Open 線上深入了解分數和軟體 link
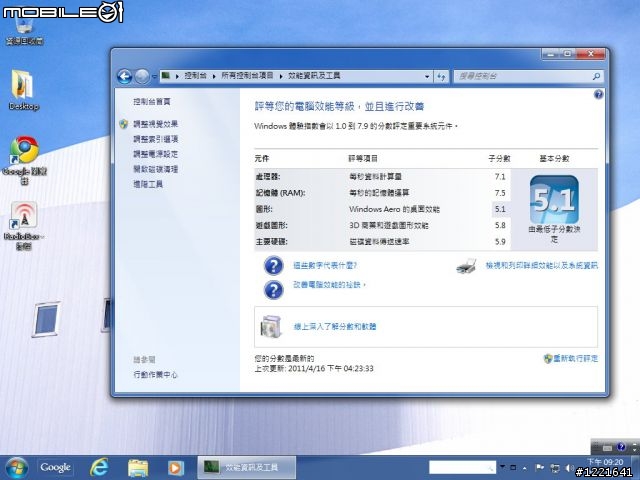The width and height of the screenshot is (640, 480). click(x=335, y=327)
